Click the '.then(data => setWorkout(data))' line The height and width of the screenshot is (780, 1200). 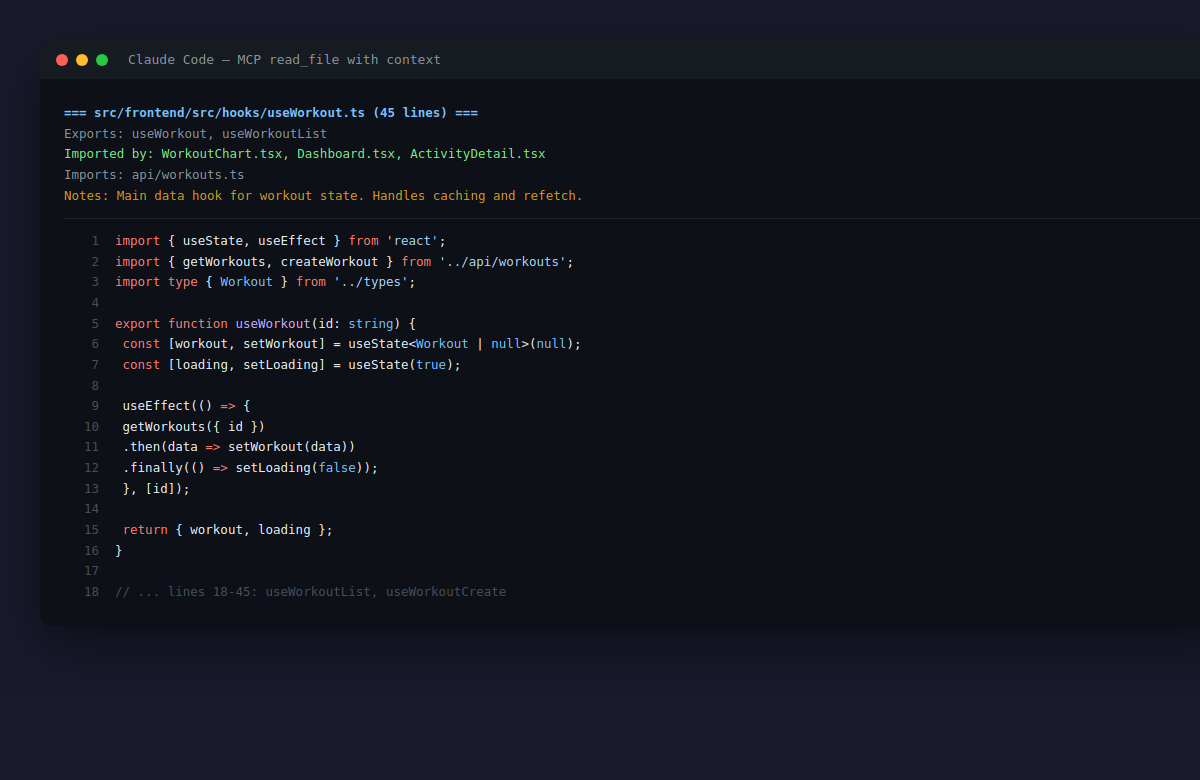coord(239,447)
